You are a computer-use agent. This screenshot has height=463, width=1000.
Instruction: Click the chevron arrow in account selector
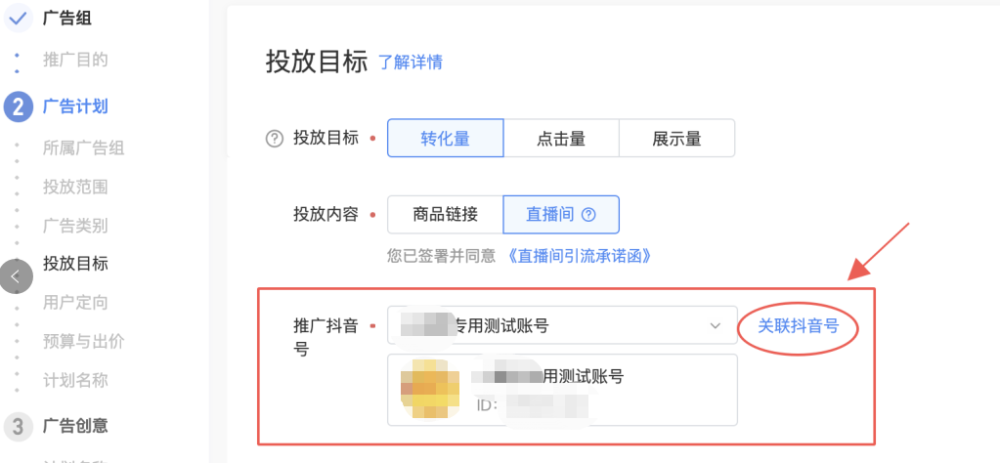(716, 326)
